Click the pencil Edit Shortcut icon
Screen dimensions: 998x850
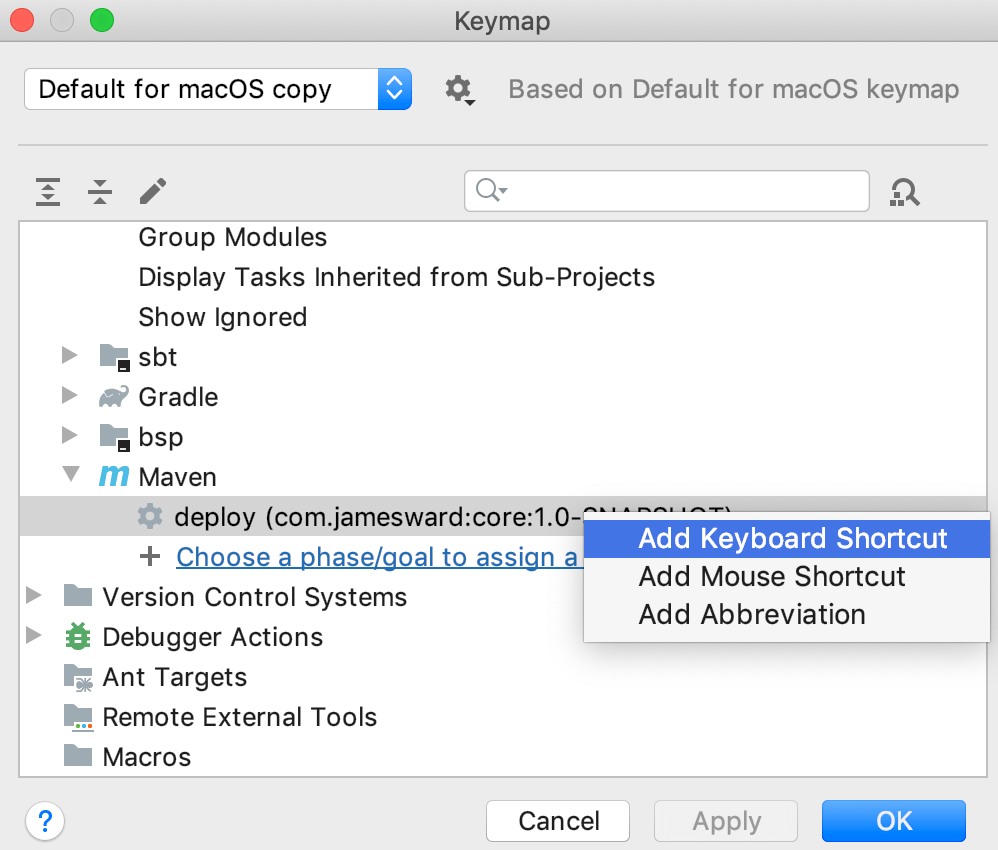click(x=153, y=190)
